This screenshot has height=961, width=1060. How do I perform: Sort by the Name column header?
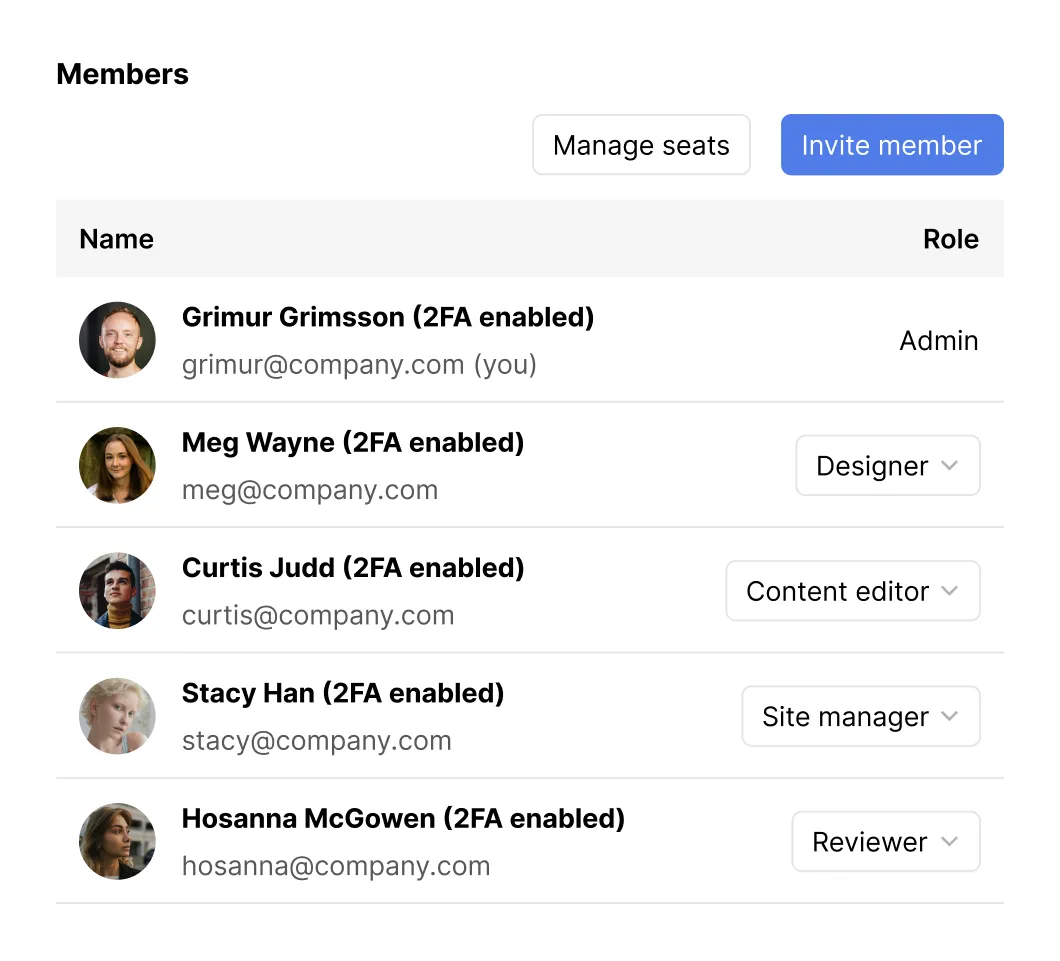coord(116,239)
